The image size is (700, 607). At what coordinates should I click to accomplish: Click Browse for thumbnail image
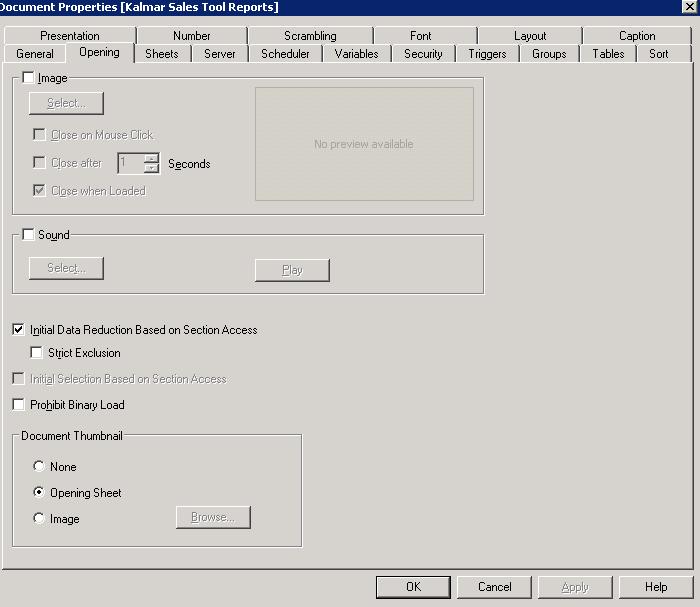213,517
